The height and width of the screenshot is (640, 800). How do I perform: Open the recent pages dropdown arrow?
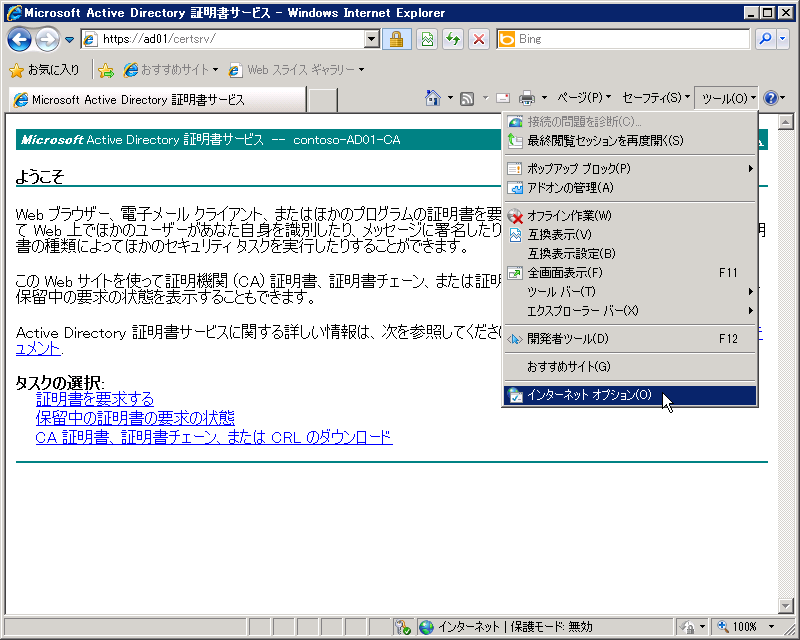[69, 39]
